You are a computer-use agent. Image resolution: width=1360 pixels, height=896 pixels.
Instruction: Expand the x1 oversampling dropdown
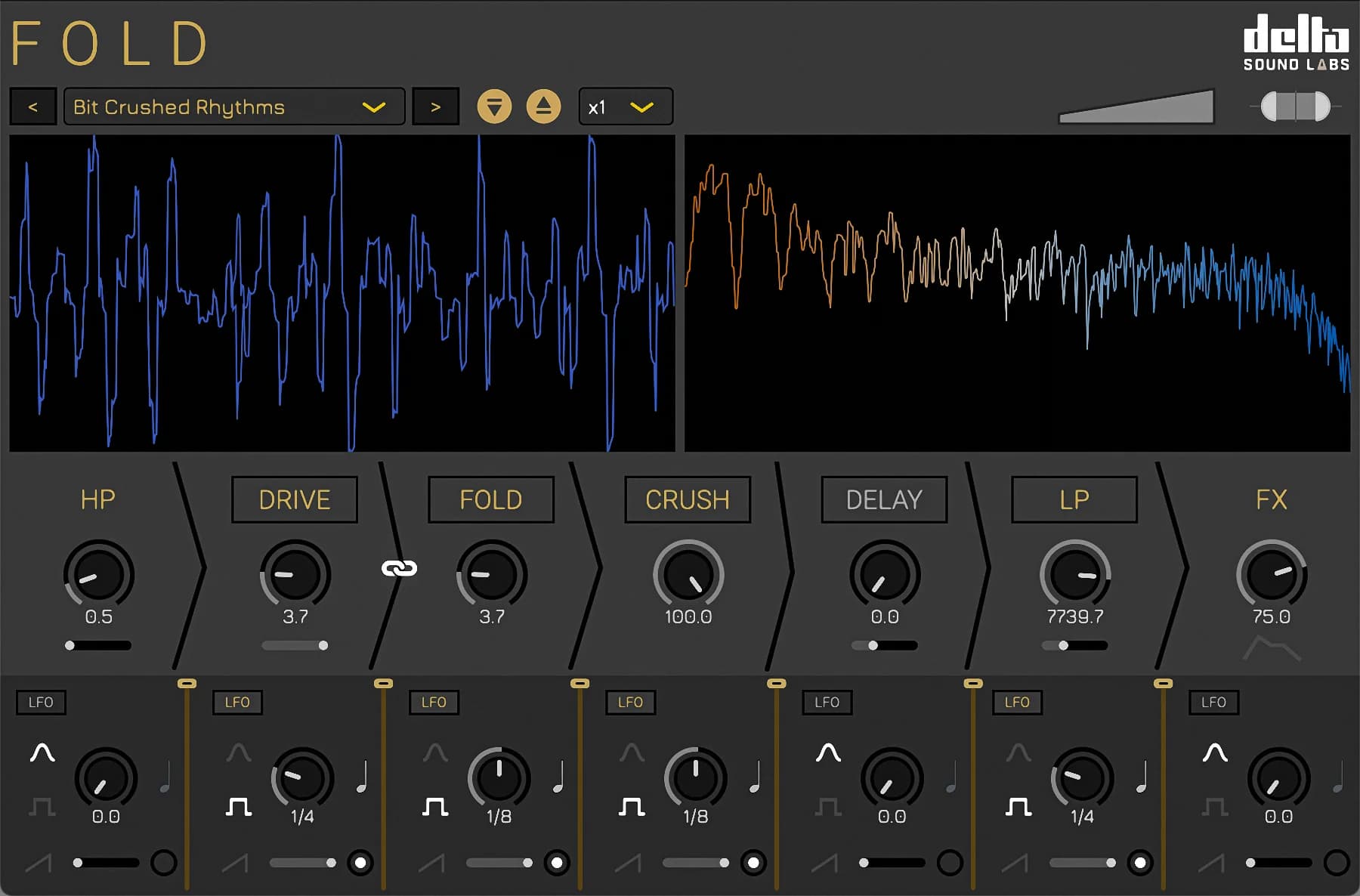625,107
